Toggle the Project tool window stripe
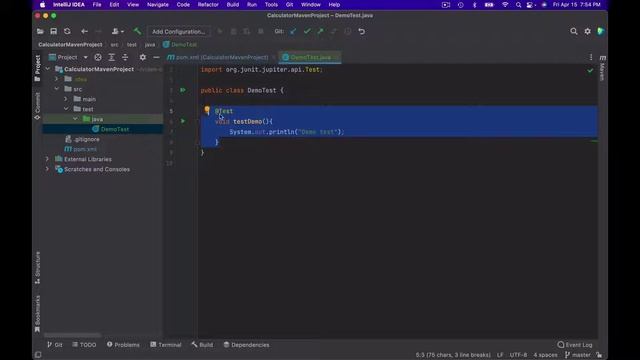 38,68
